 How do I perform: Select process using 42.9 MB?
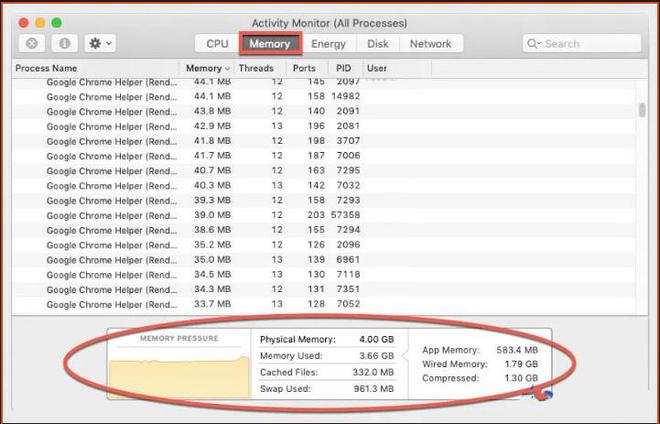click(324, 126)
